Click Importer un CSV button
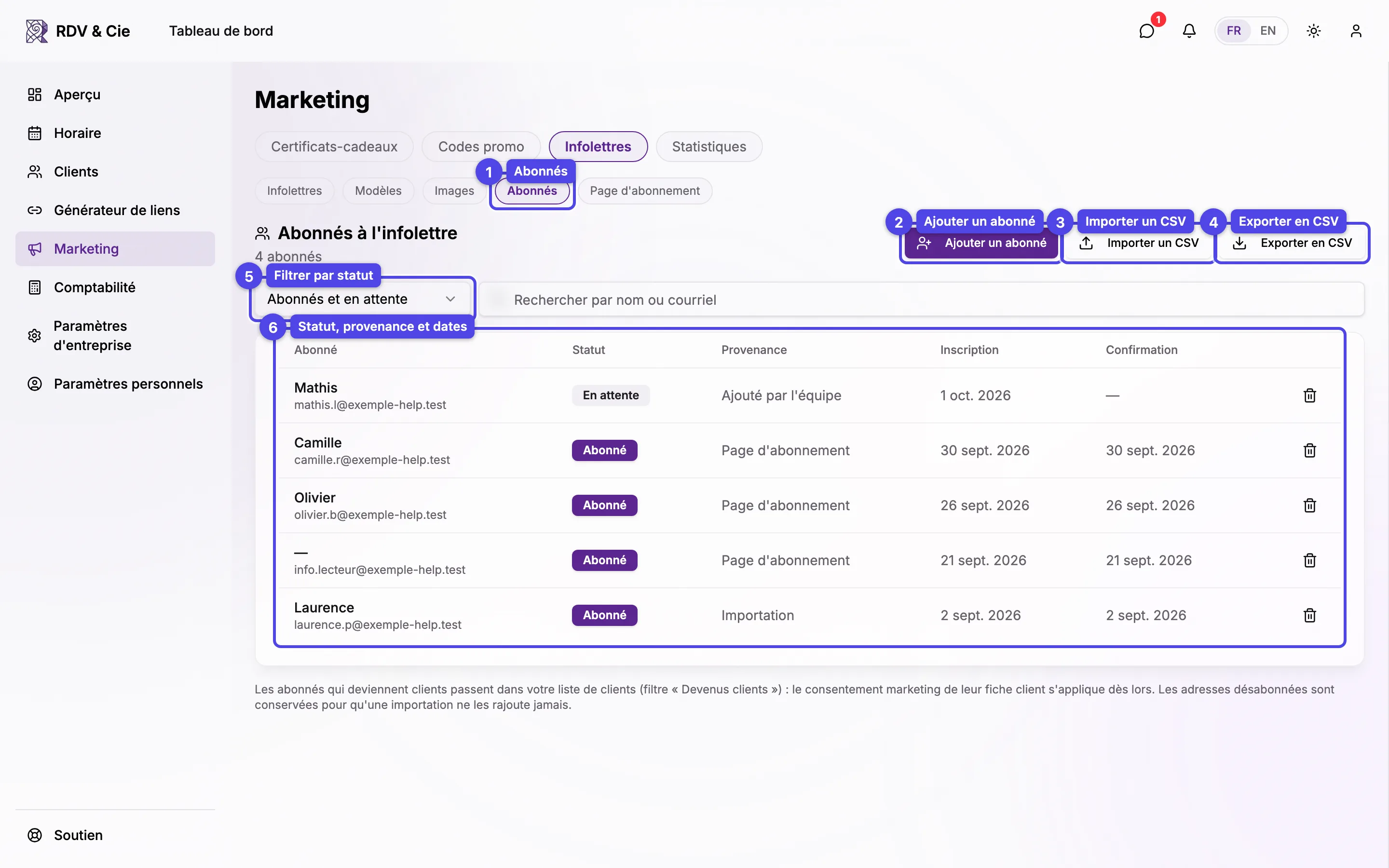This screenshot has height=868, width=1389. tap(1139, 243)
